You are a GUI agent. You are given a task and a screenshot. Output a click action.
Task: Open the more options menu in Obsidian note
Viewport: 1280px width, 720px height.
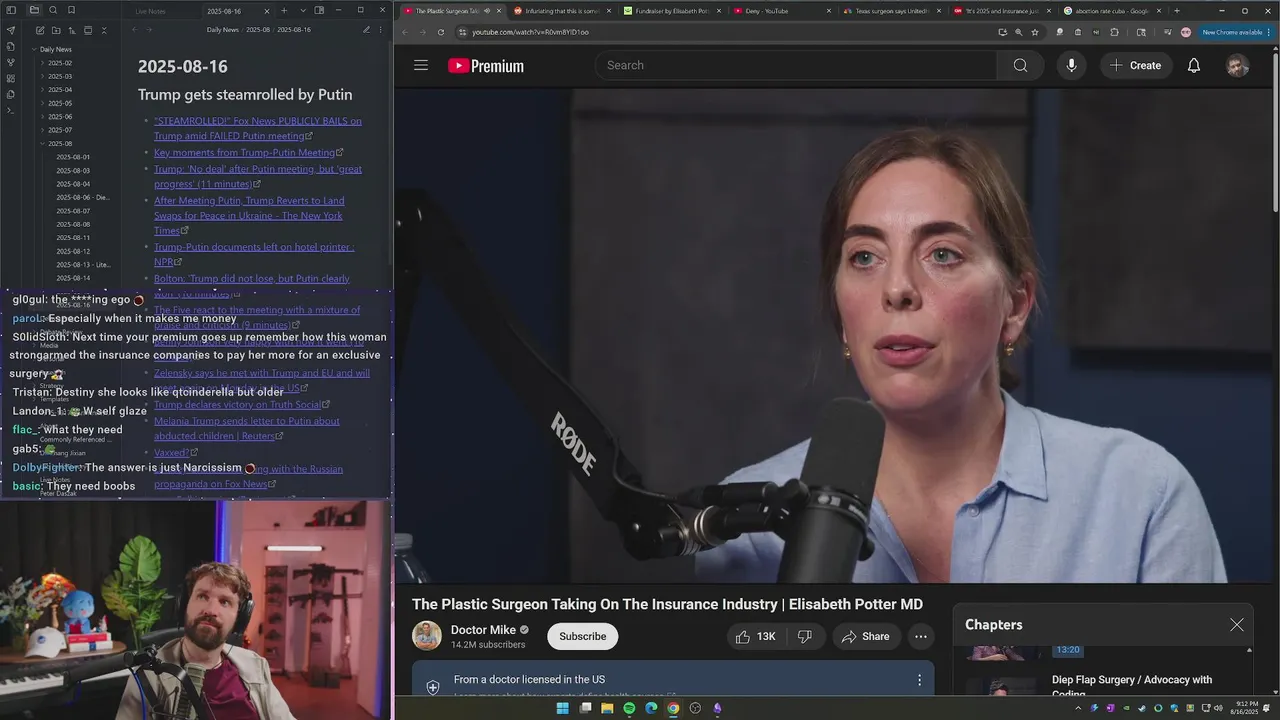click(382, 30)
